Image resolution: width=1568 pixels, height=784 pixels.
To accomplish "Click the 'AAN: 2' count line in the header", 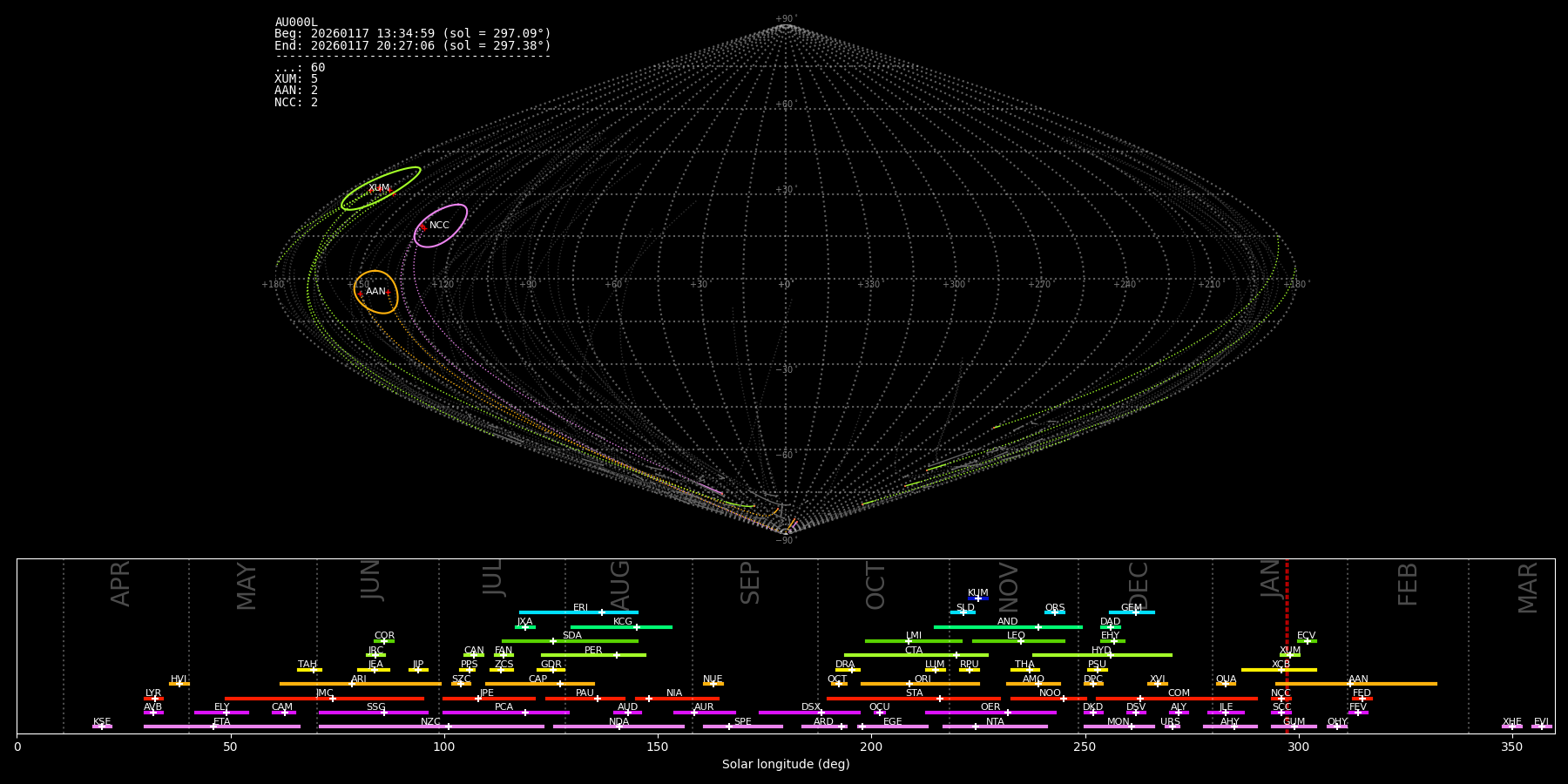I will point(296,91).
